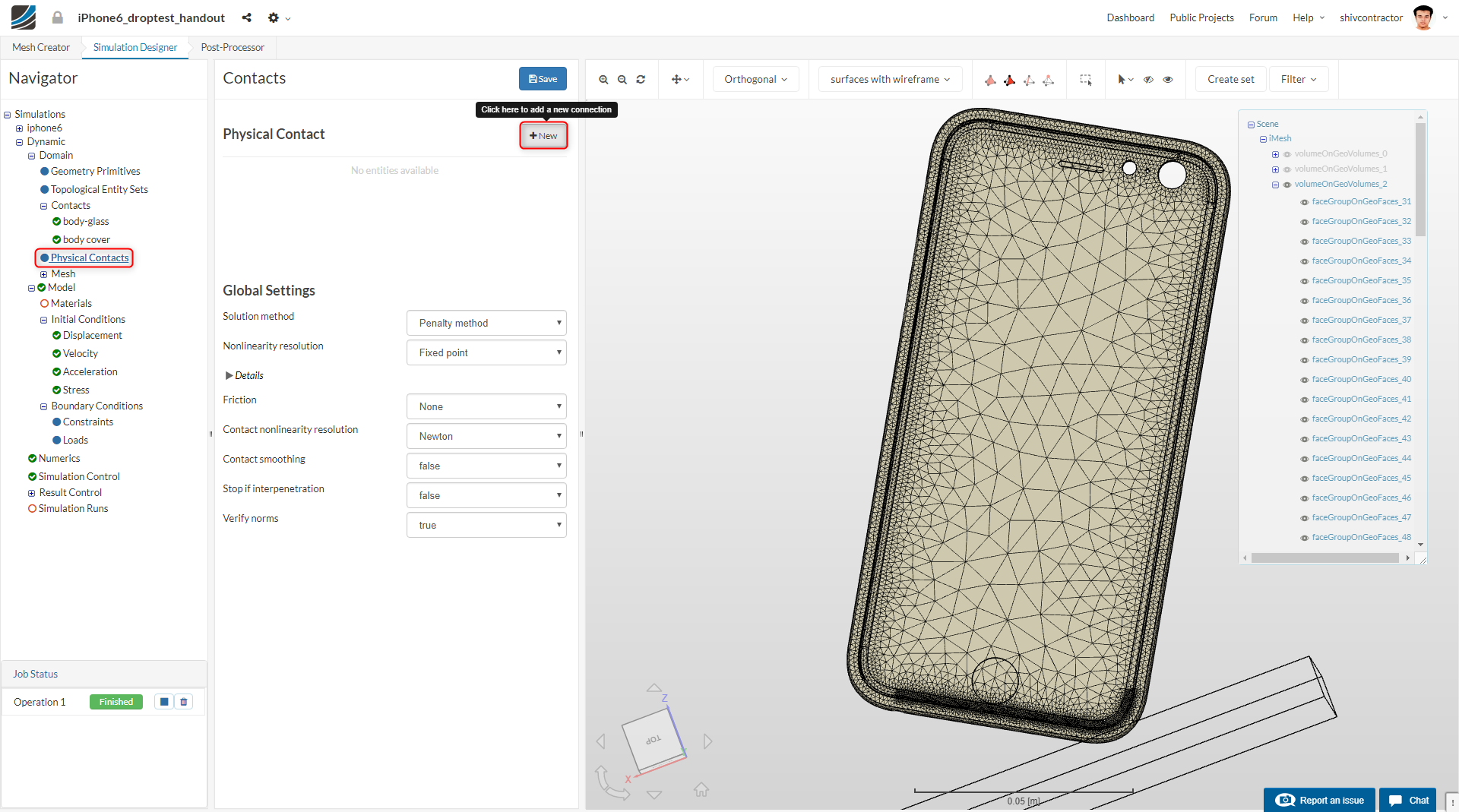
Task: Click the scene tree horizontal scrollbar
Action: [x=1324, y=558]
